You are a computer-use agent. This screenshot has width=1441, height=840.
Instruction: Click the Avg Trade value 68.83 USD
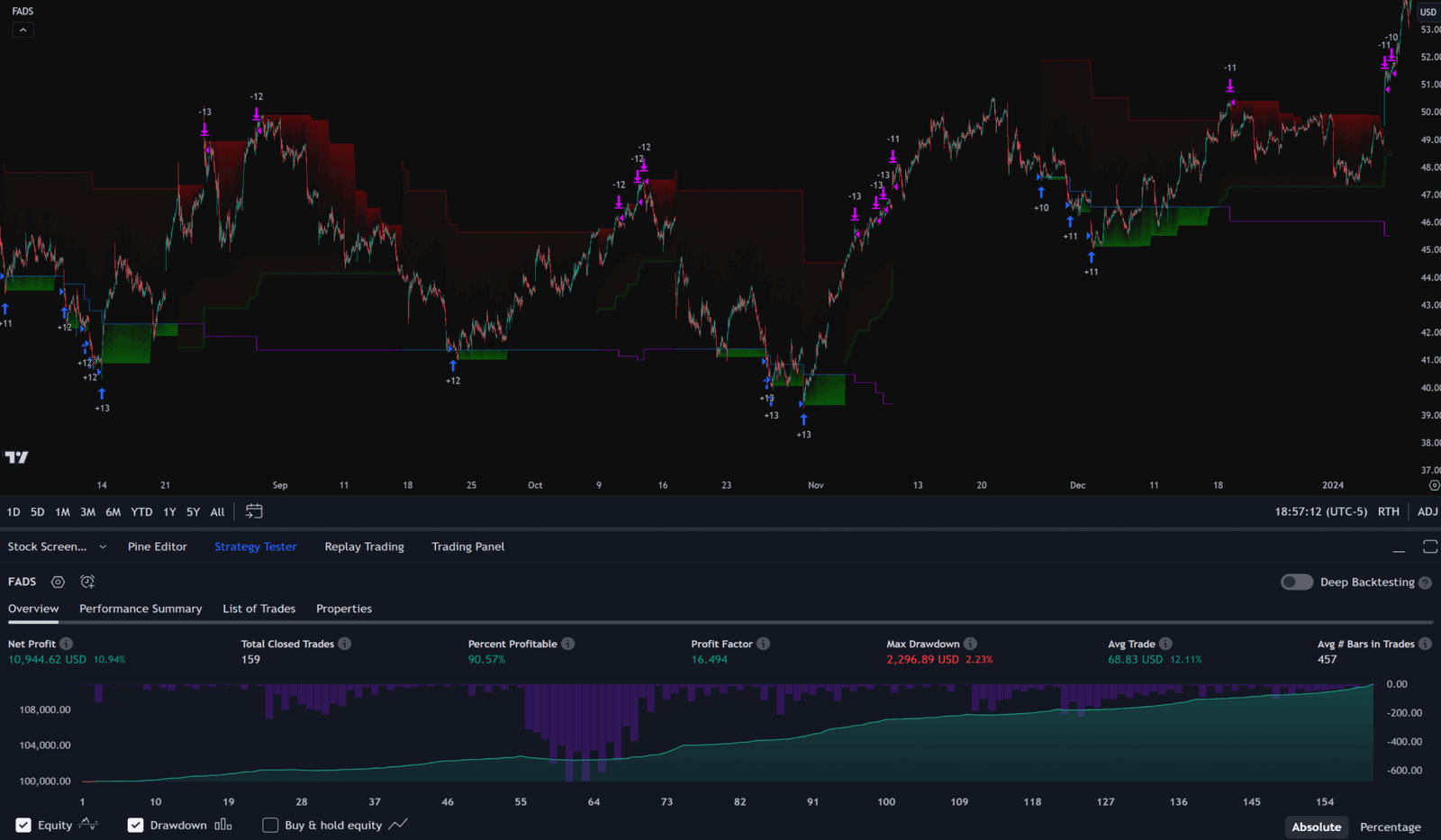[1135, 659]
